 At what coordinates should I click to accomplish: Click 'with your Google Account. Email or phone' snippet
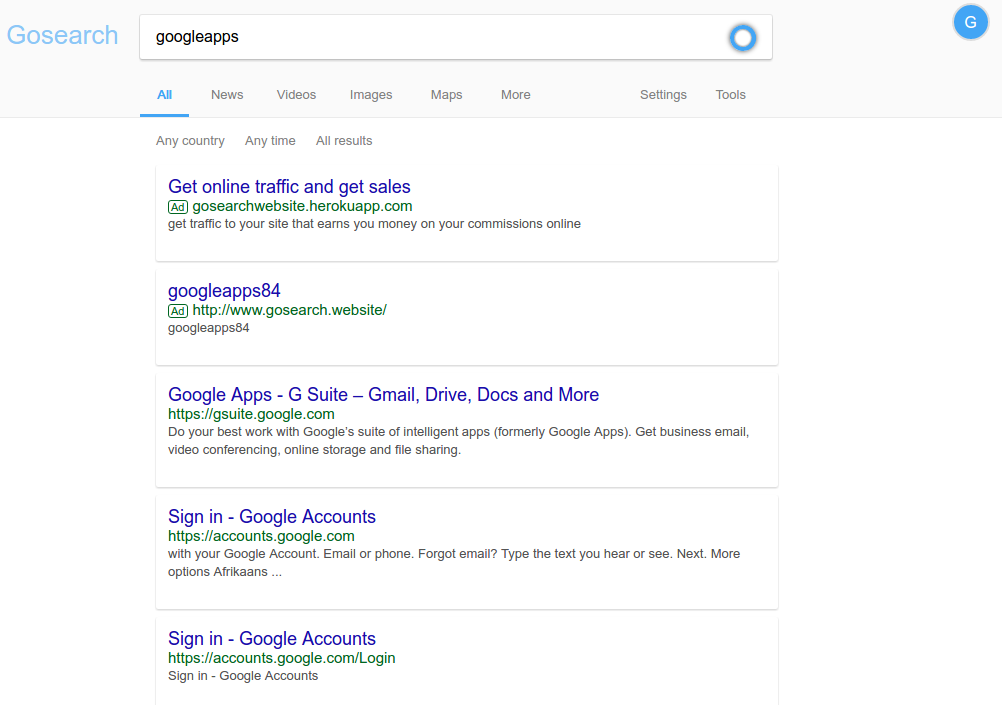[x=454, y=562]
